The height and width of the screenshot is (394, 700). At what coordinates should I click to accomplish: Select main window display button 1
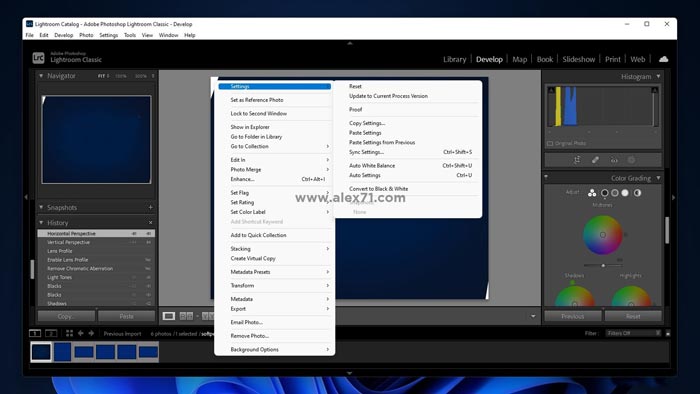(x=35, y=333)
